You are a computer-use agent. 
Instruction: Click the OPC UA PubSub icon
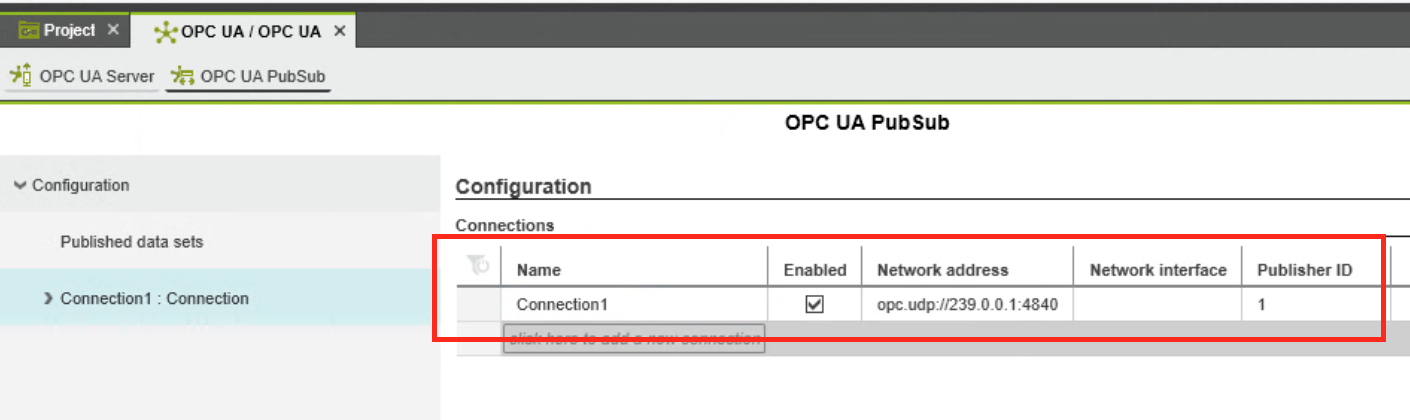click(x=183, y=76)
